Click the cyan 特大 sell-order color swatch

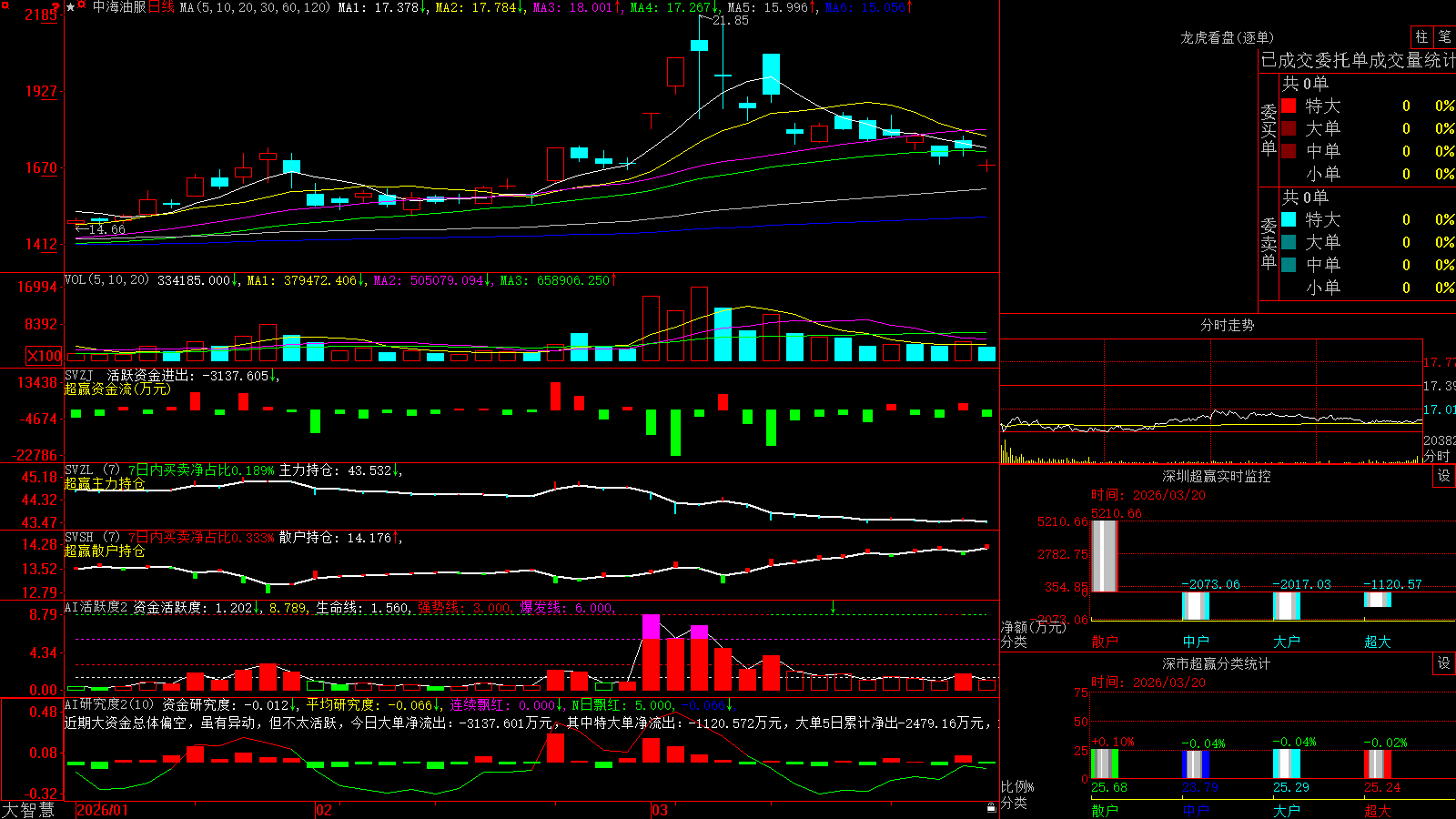1289,219
